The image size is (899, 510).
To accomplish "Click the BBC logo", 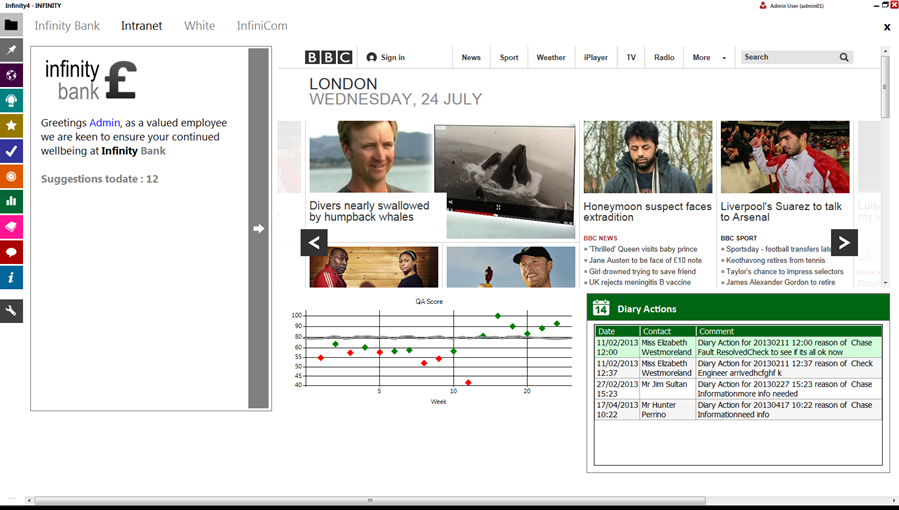I will (329, 57).
